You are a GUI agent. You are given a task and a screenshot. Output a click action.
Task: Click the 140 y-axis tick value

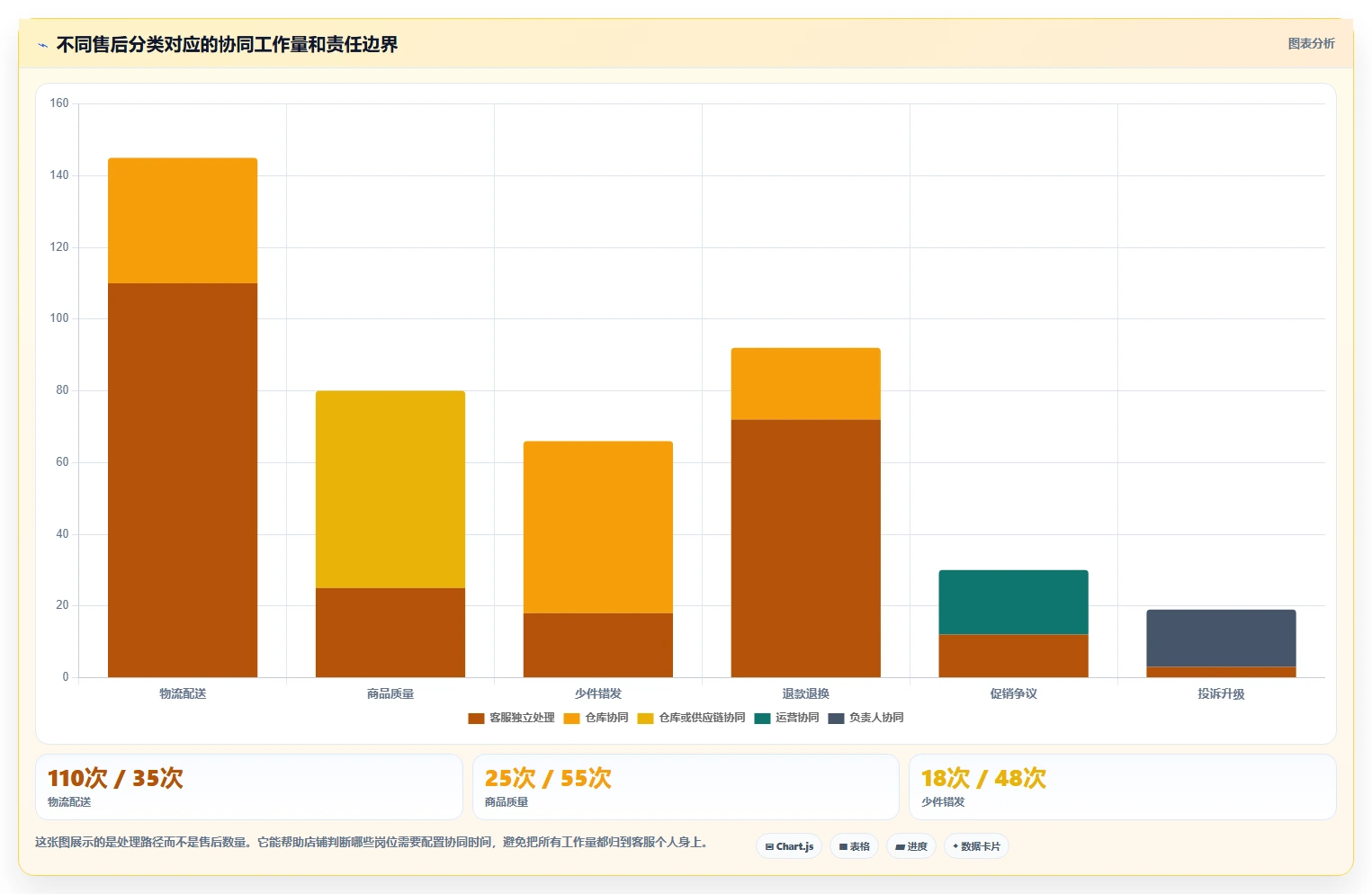(x=59, y=175)
